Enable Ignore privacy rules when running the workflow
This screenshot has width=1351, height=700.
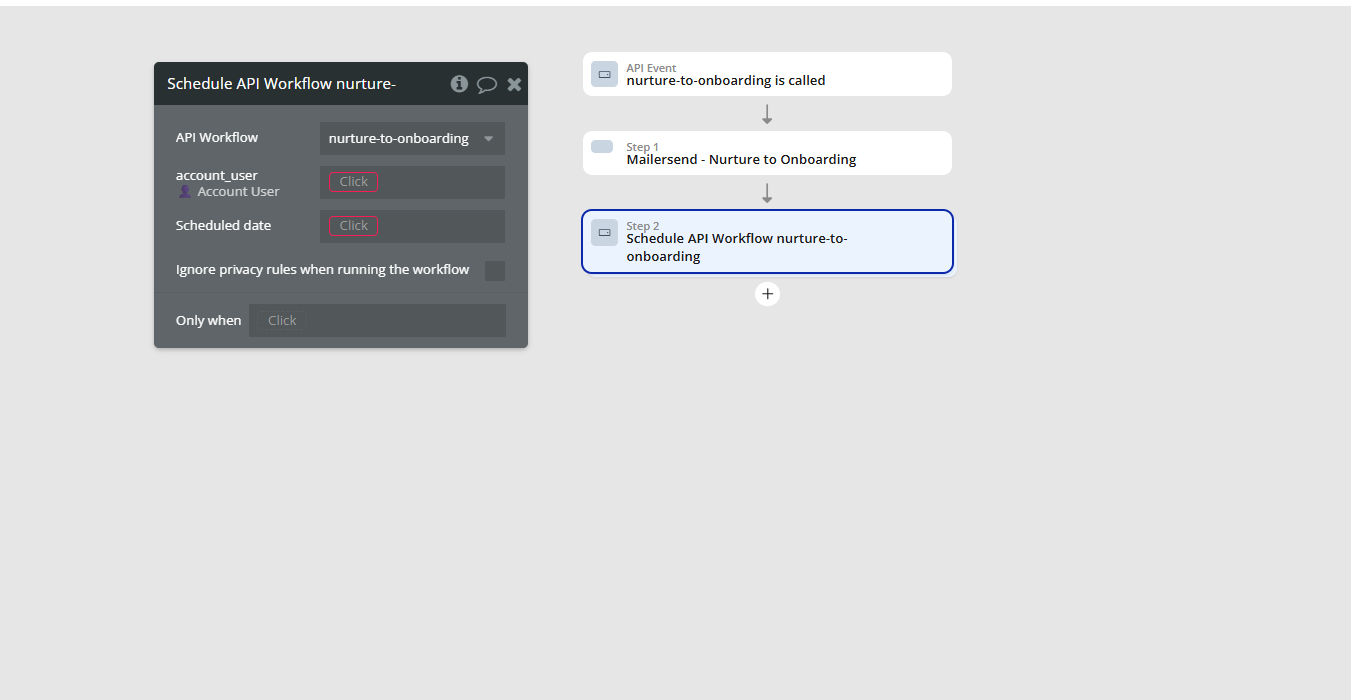(x=495, y=270)
